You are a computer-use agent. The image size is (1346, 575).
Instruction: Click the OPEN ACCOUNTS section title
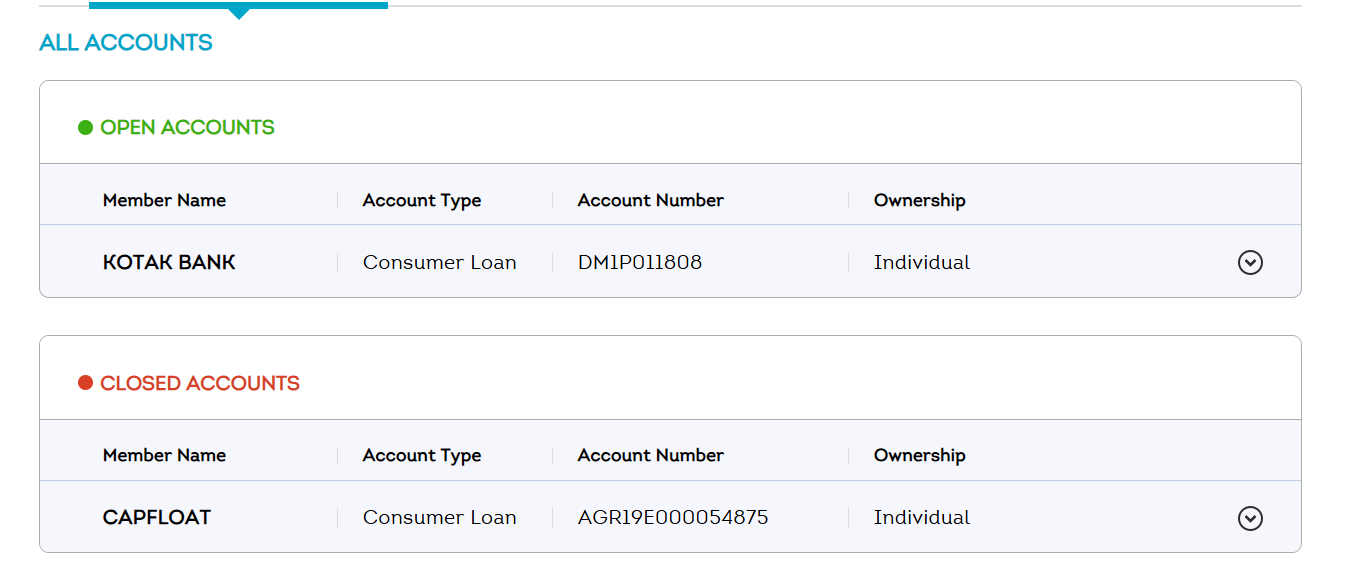pos(187,128)
